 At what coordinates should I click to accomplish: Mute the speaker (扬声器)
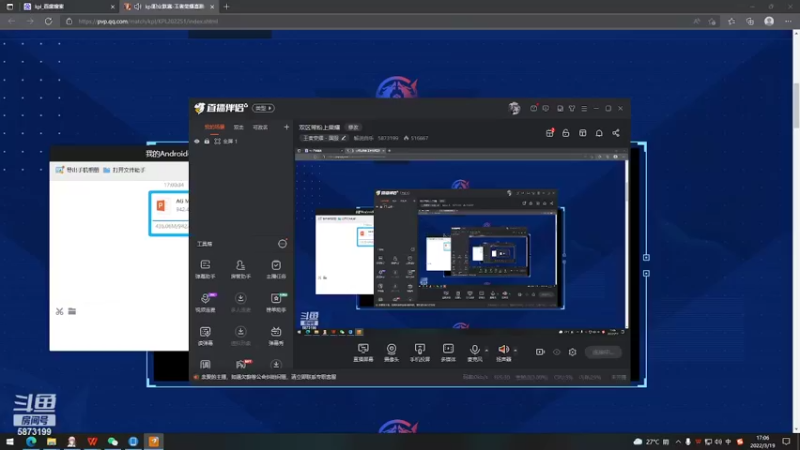(x=504, y=352)
